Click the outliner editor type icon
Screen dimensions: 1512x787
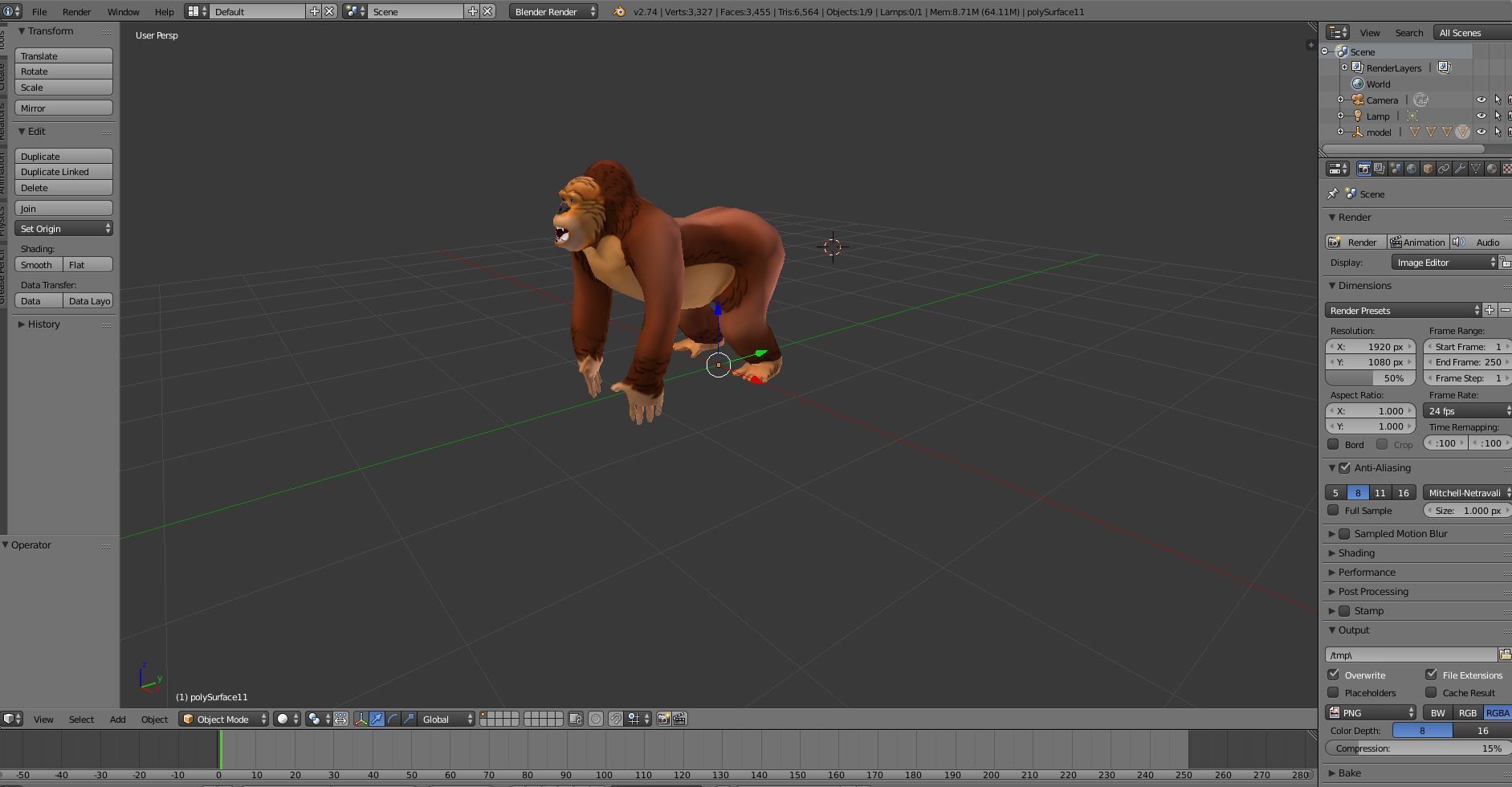tap(1338, 32)
